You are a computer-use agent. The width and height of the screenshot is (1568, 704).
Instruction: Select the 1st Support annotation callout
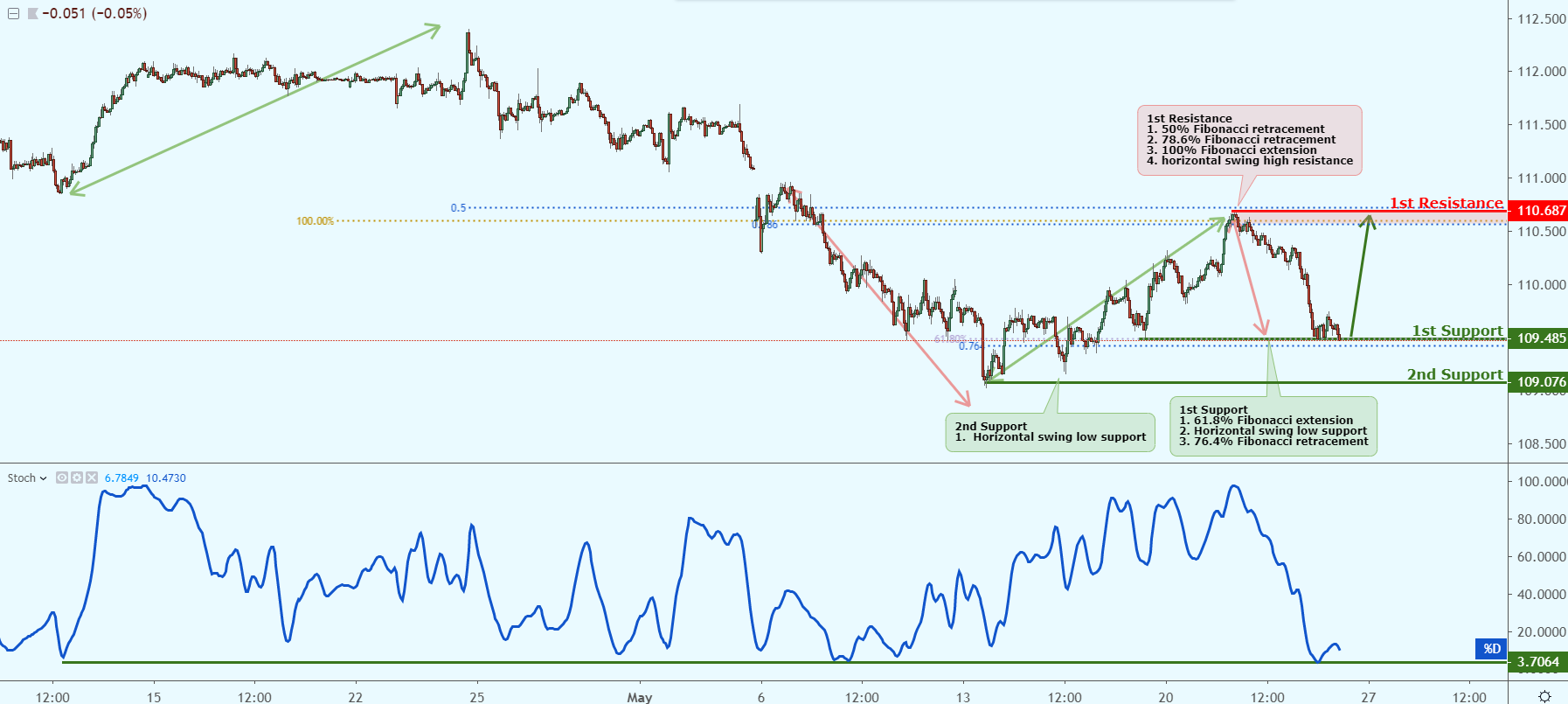[x=1273, y=426]
